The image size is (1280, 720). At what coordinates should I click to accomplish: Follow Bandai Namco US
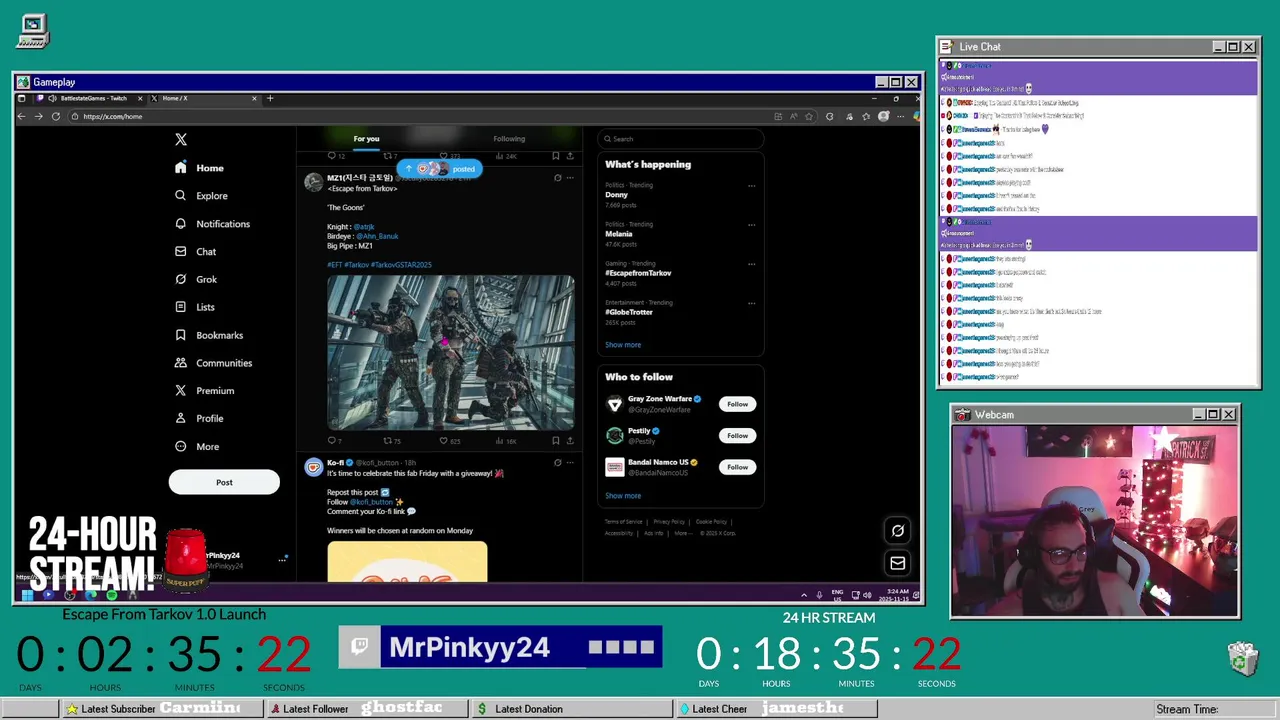coord(737,467)
